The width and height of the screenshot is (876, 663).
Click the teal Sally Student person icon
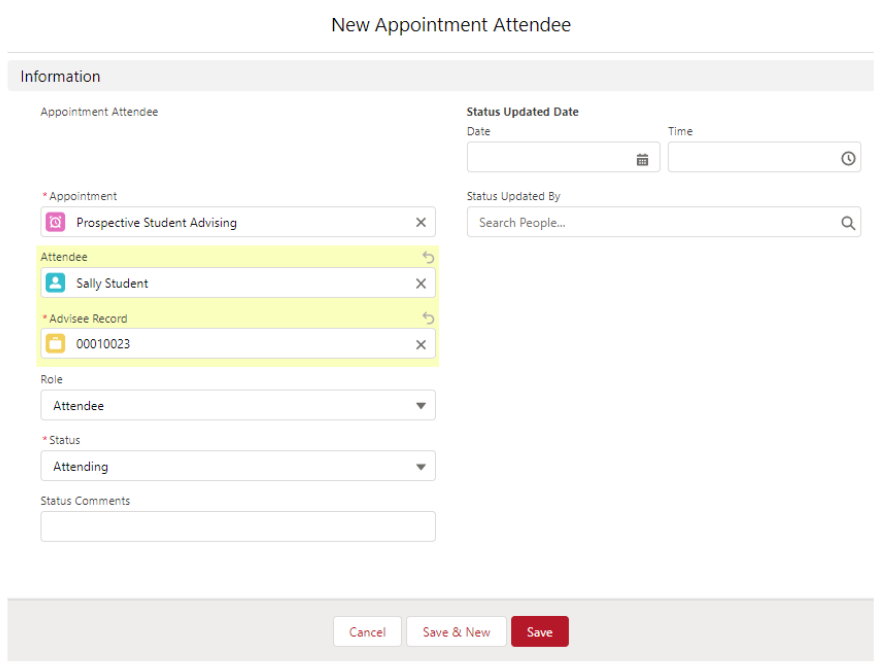[x=55, y=283]
